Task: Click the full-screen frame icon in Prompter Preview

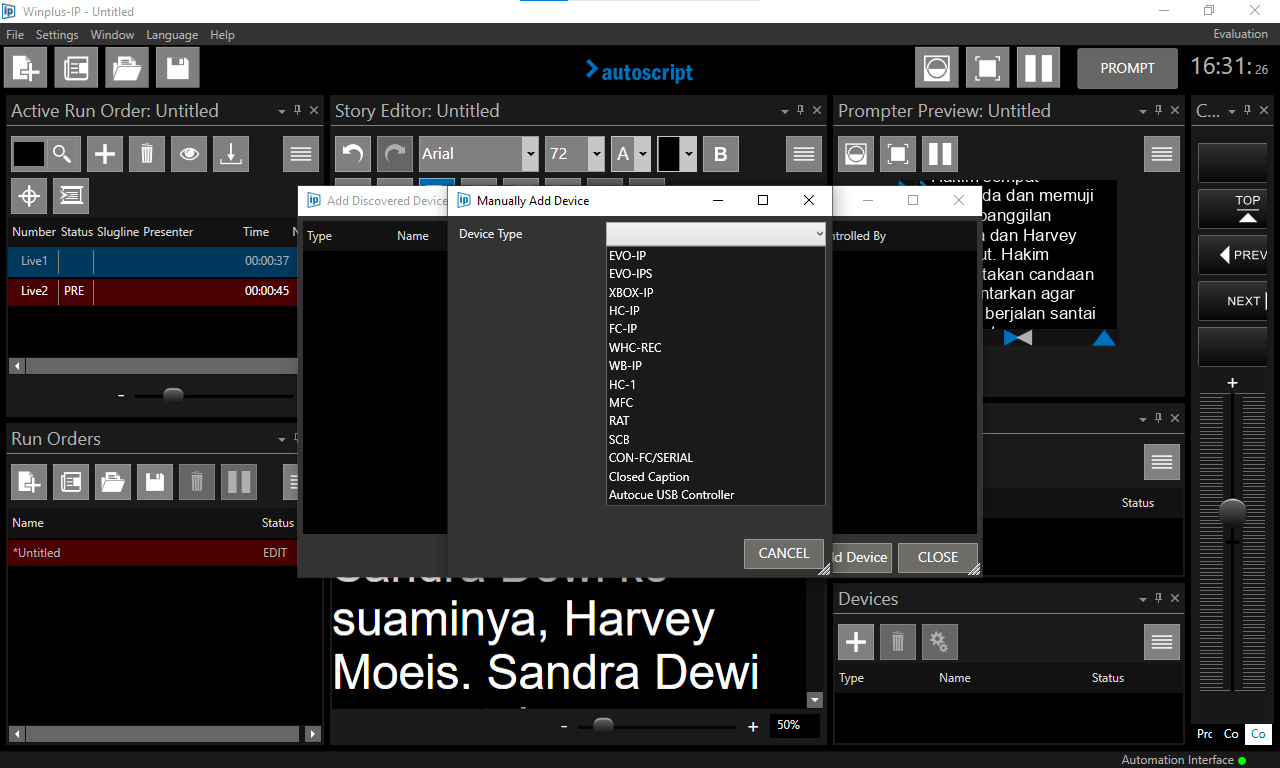Action: [898, 154]
